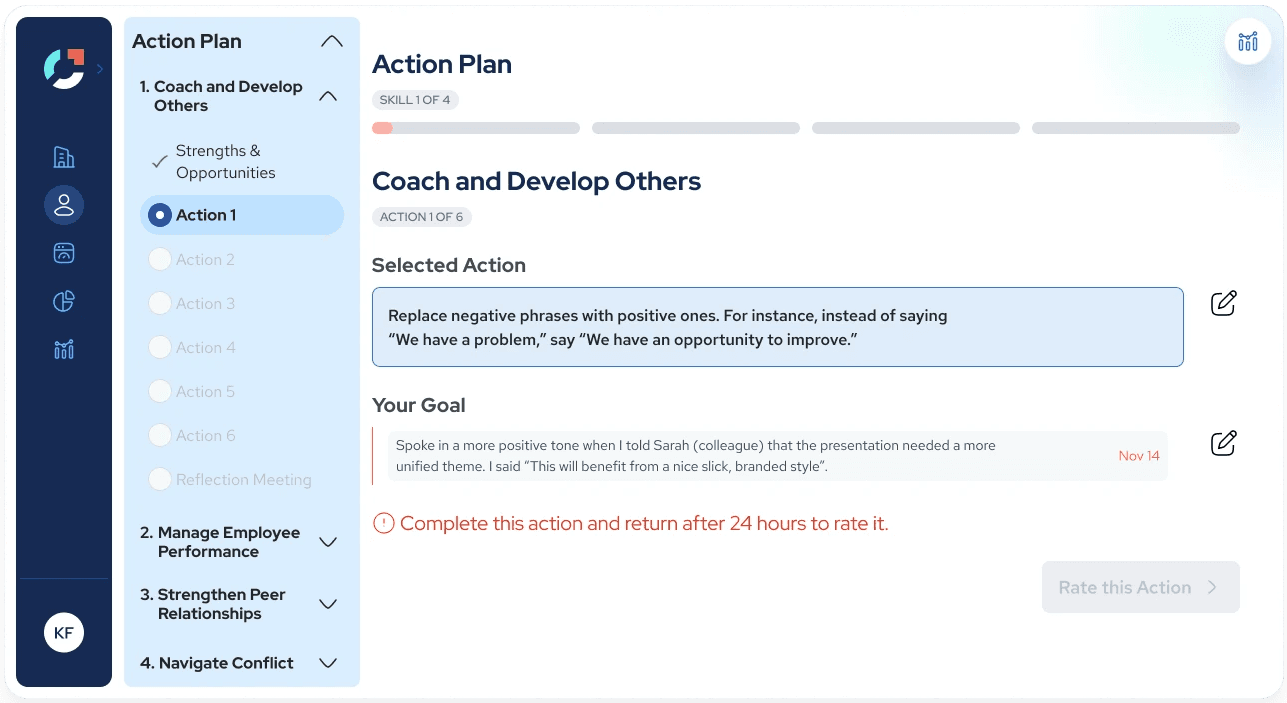Open the organization building icon in sidebar
1287x703 pixels.
(64, 157)
